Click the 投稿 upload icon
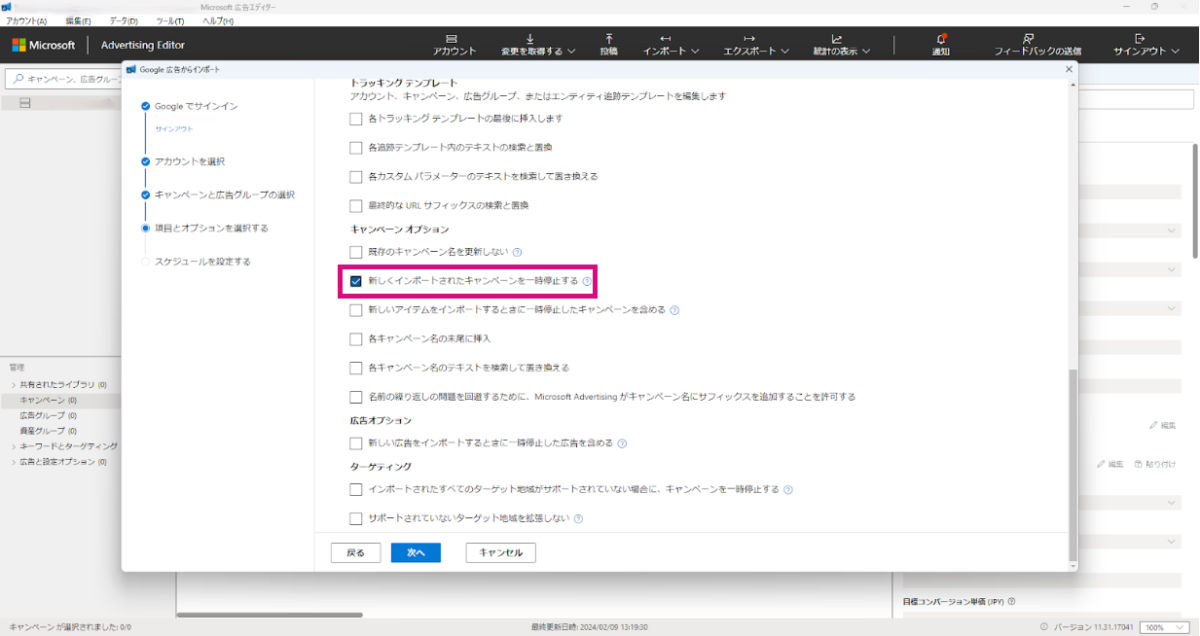Screen dimensions: 1200x636 609,38
